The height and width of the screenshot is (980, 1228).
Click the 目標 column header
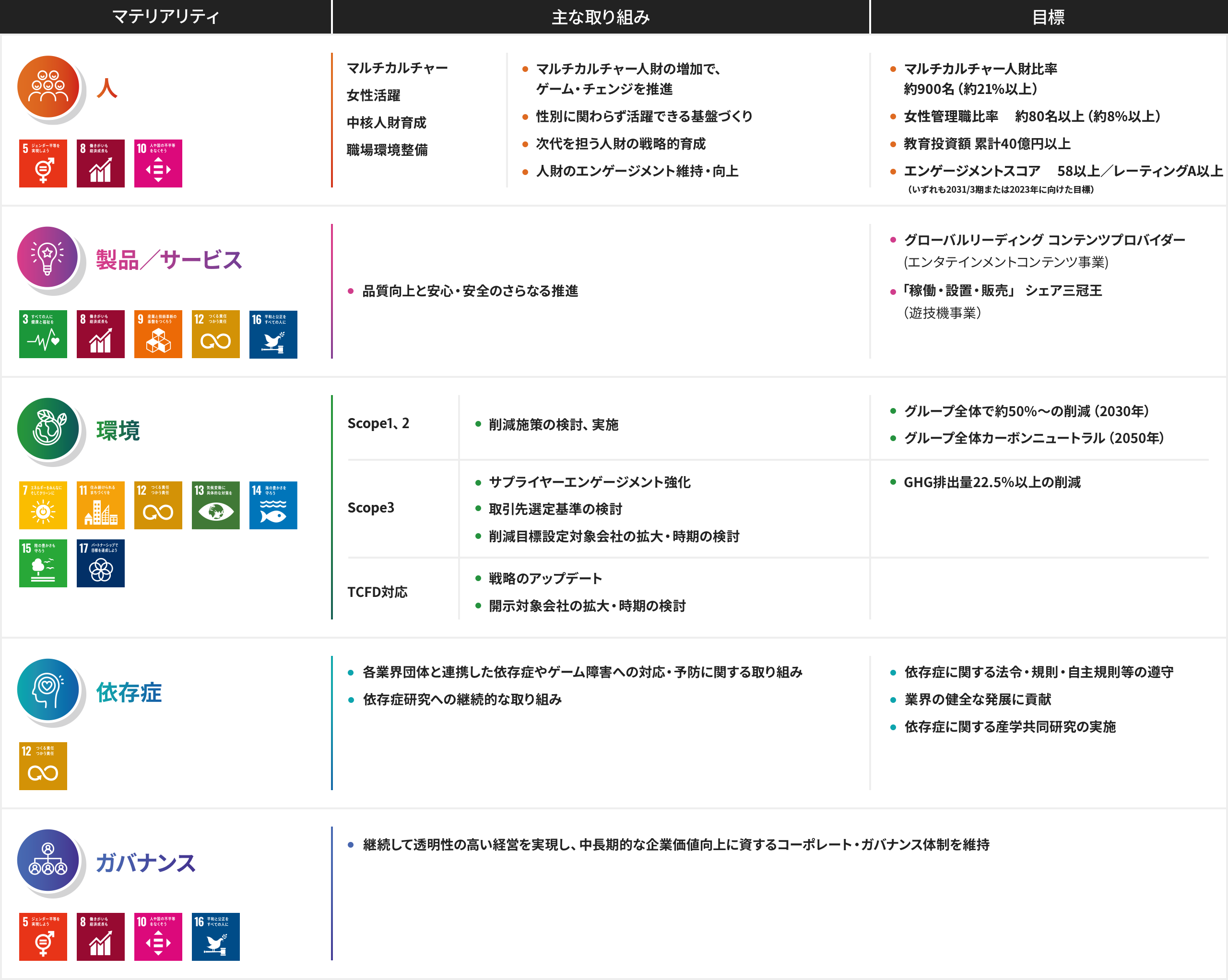pos(1049,16)
